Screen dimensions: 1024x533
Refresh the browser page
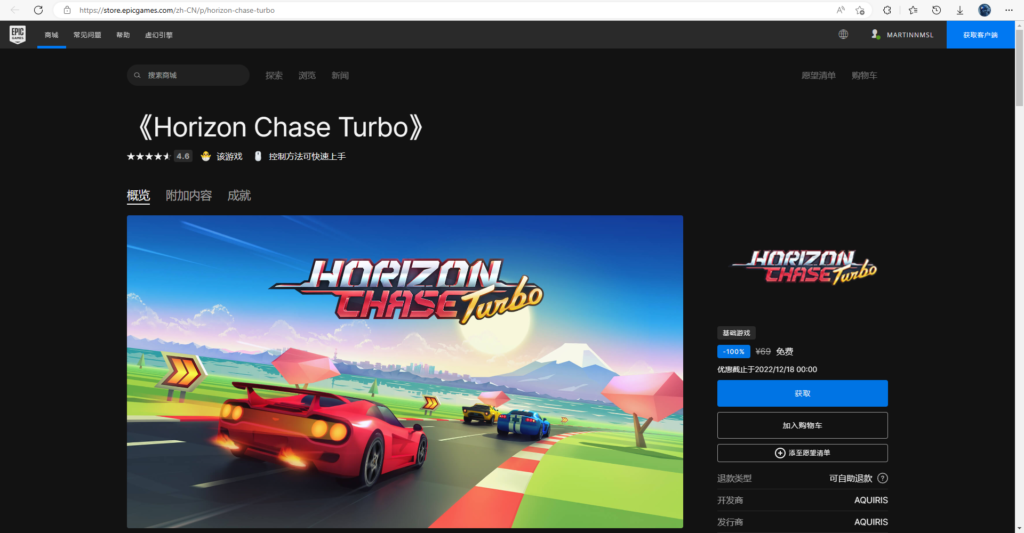click(39, 10)
